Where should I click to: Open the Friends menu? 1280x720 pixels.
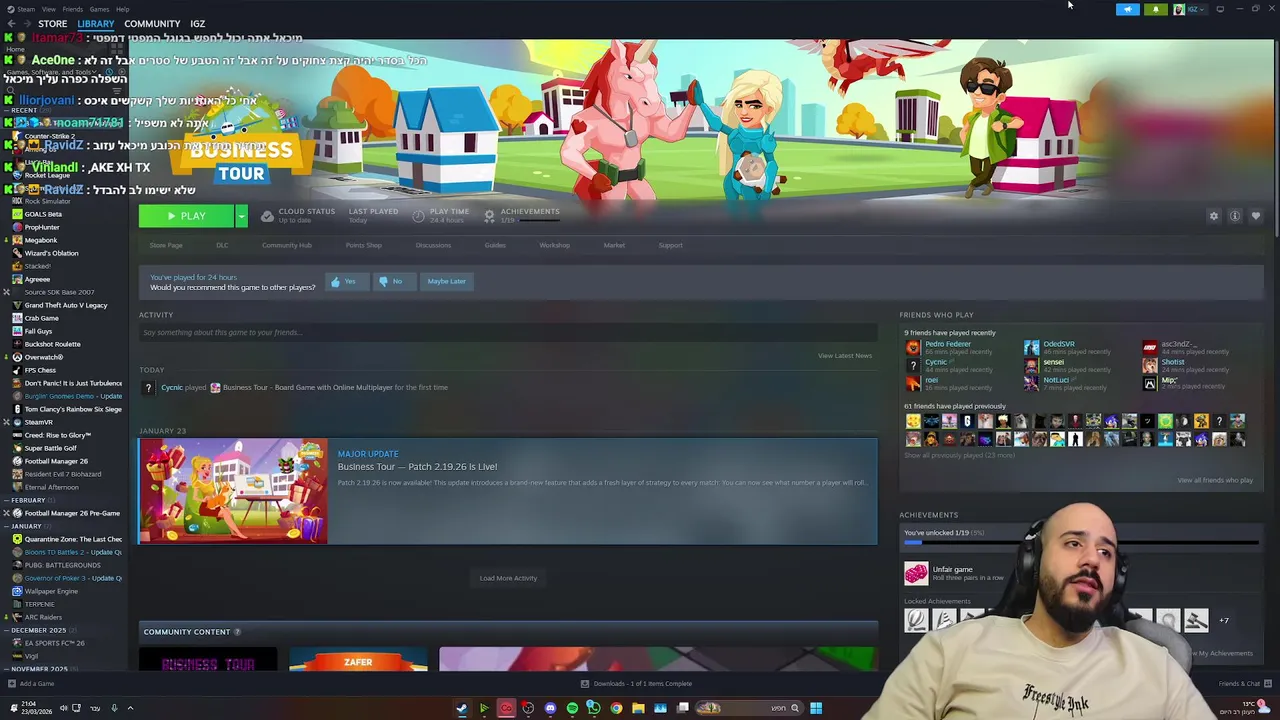pyautogui.click(x=73, y=9)
